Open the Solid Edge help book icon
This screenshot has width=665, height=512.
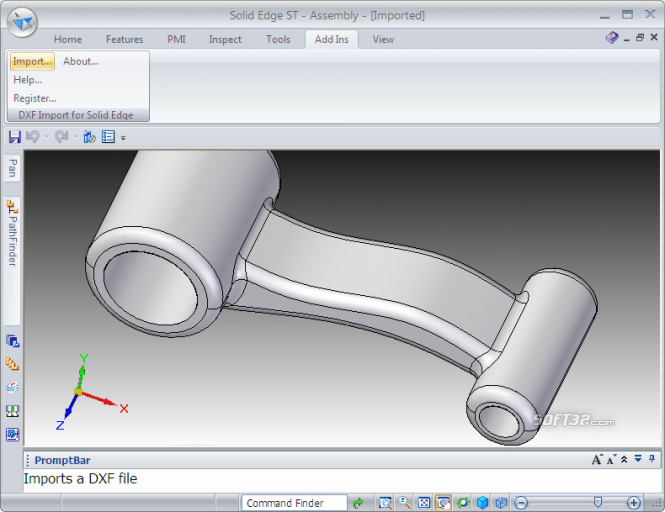pos(612,38)
